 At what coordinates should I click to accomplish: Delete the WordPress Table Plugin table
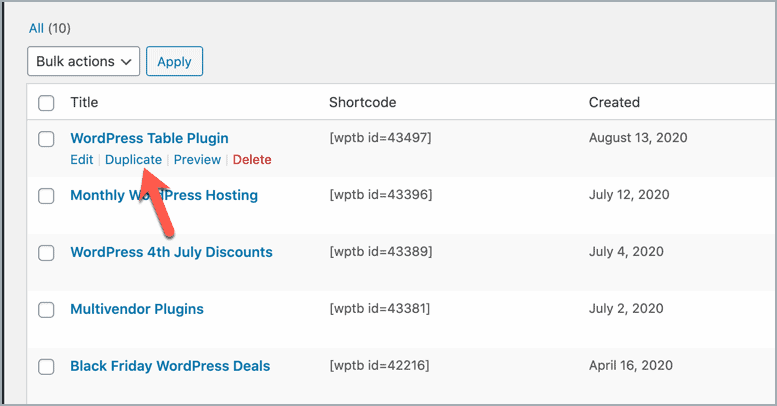(x=252, y=160)
